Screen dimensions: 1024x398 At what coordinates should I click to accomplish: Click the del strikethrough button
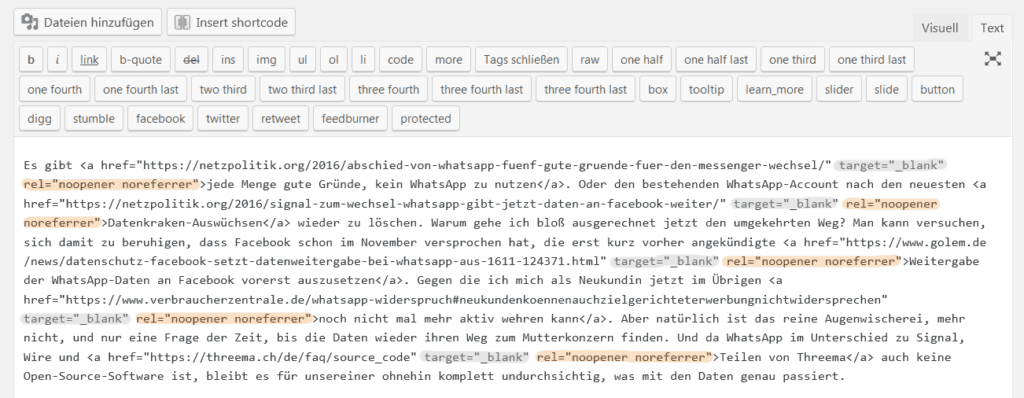191,59
